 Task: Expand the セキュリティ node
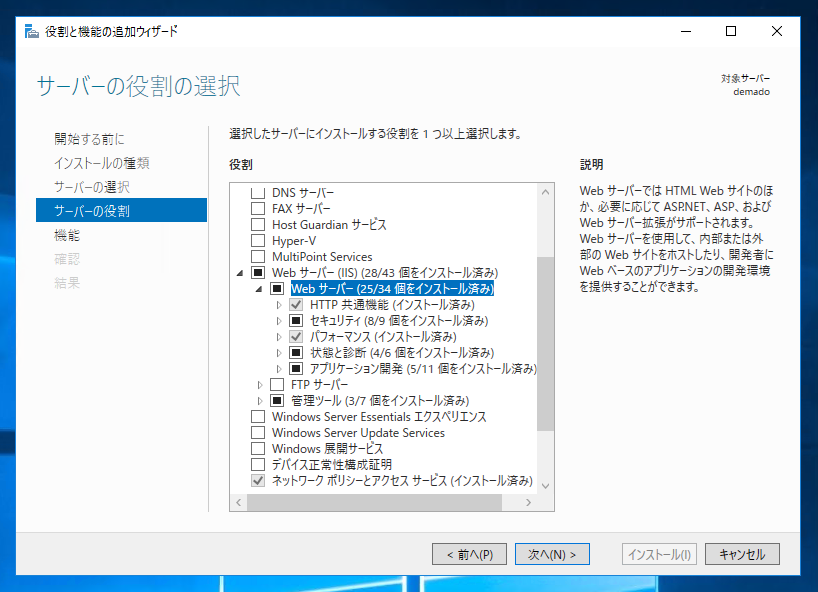point(279,321)
